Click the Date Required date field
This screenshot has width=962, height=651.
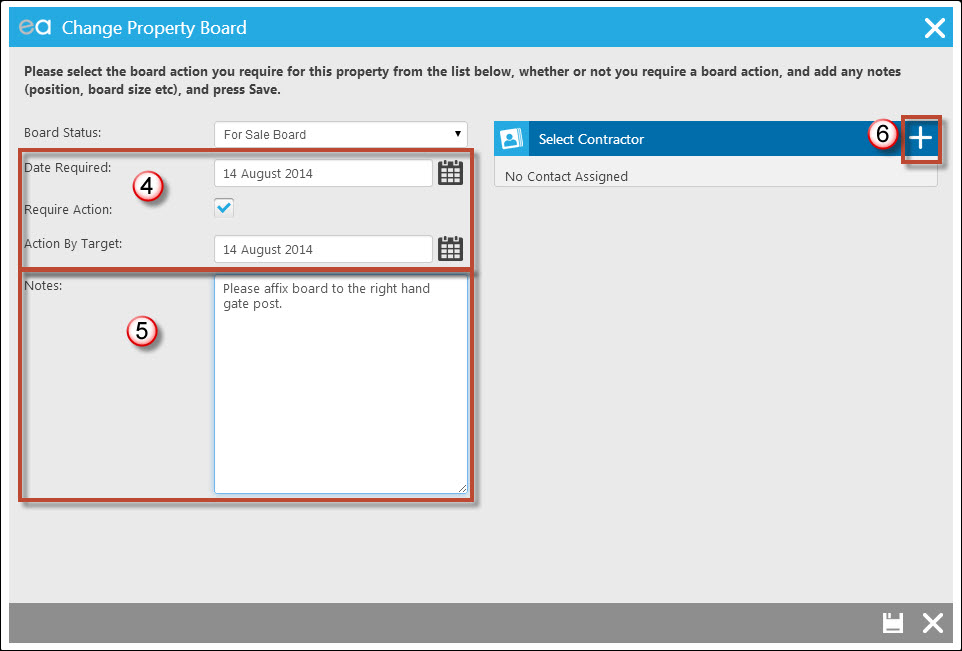click(x=323, y=174)
